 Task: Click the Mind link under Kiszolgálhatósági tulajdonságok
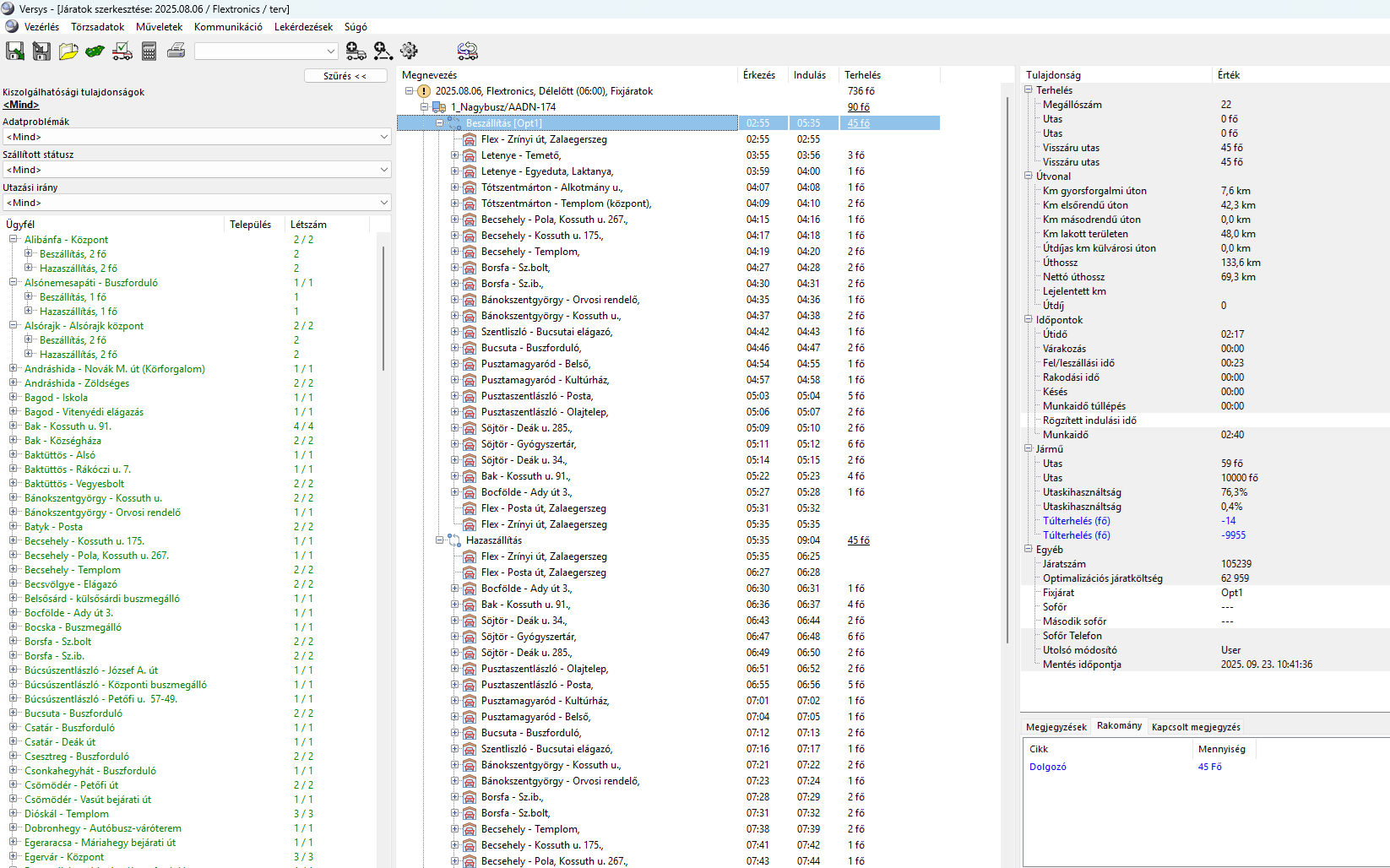21,105
